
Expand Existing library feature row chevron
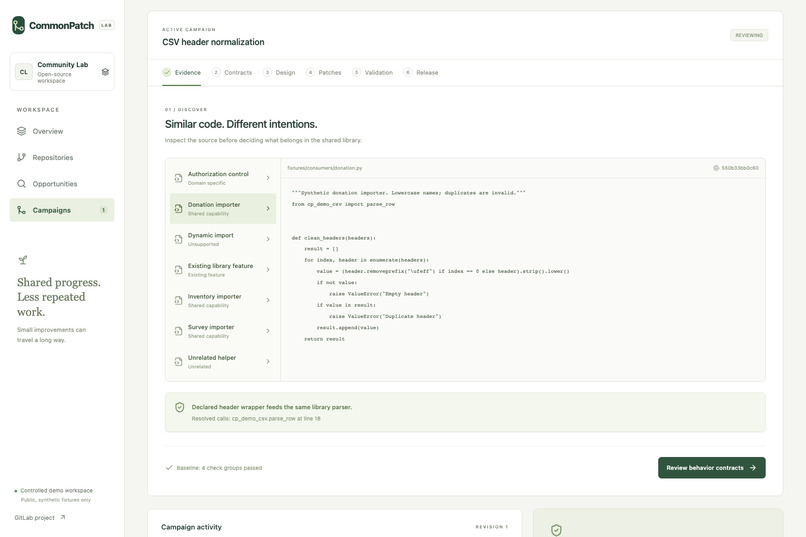pyautogui.click(x=268, y=270)
